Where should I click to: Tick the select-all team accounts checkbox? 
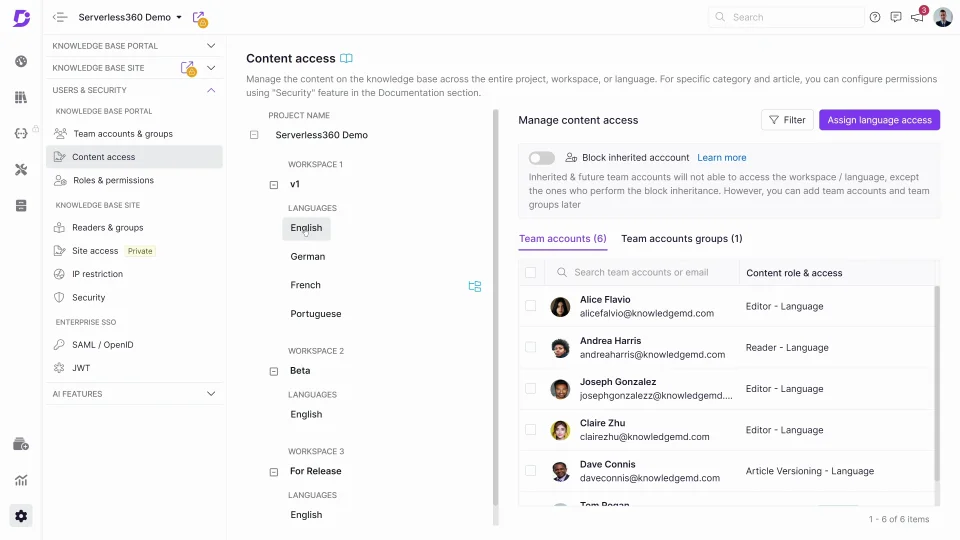click(531, 272)
